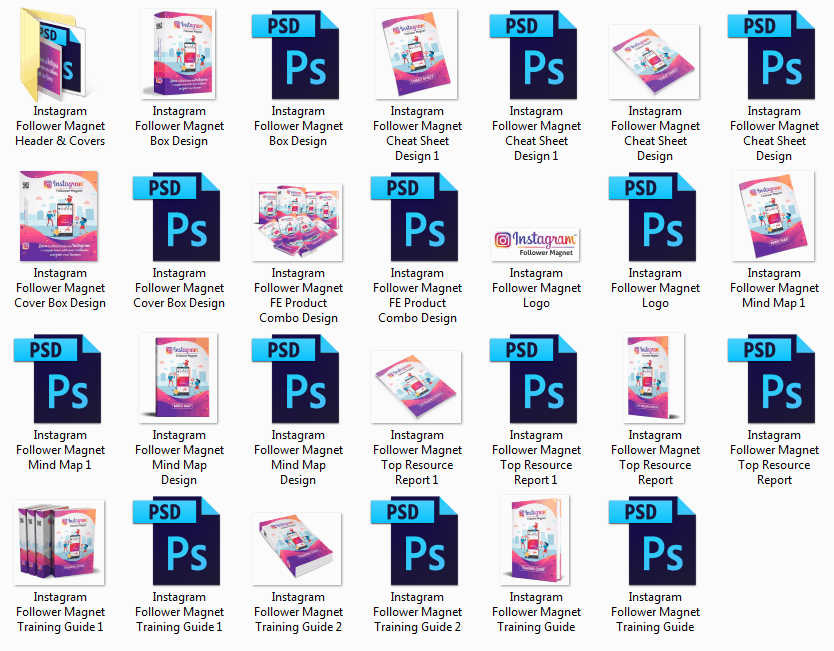Viewport: 834px width, 651px height.
Task: Select the Cover Box Design PSD file
Action: (x=177, y=216)
